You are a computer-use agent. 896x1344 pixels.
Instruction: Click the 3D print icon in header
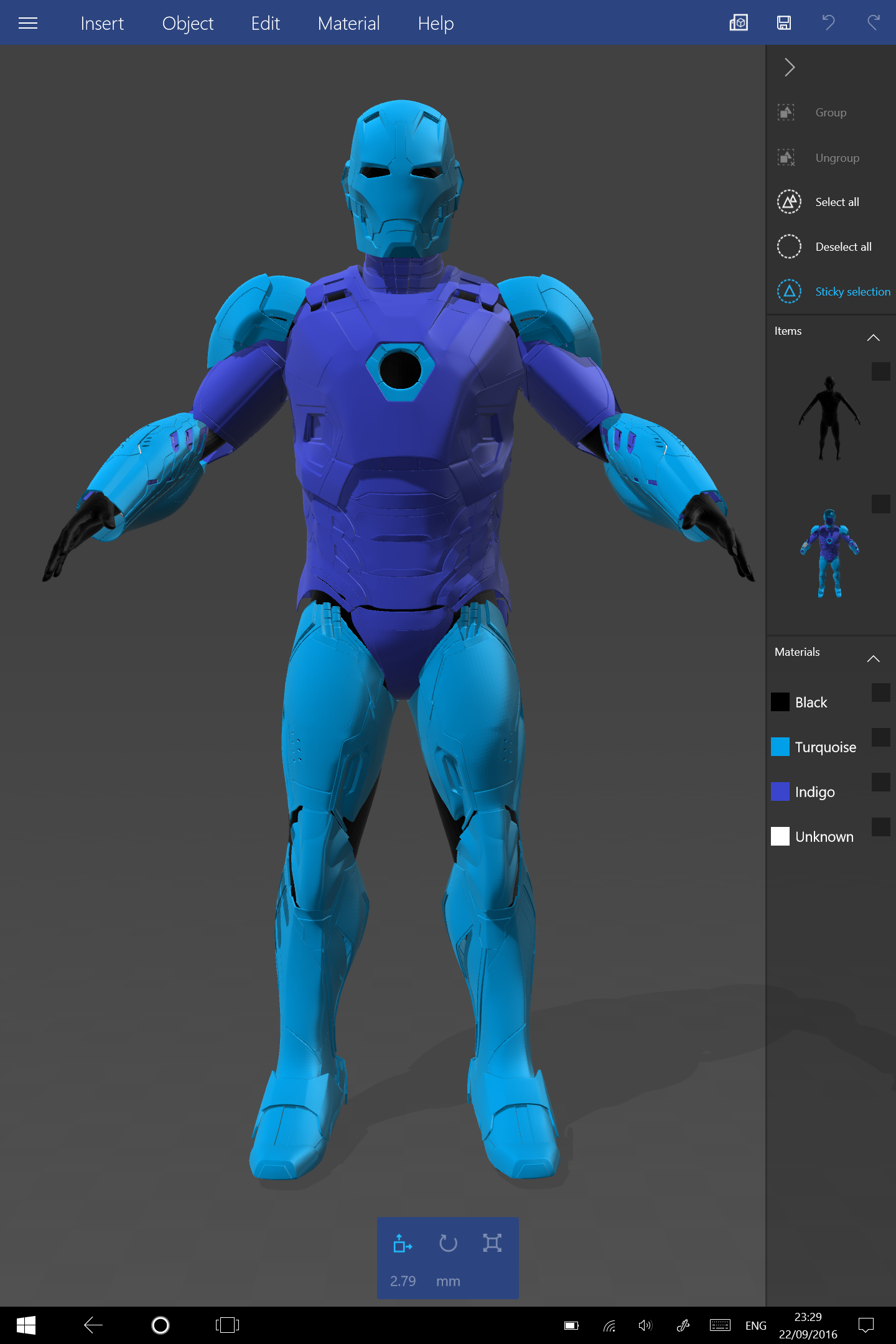click(739, 23)
